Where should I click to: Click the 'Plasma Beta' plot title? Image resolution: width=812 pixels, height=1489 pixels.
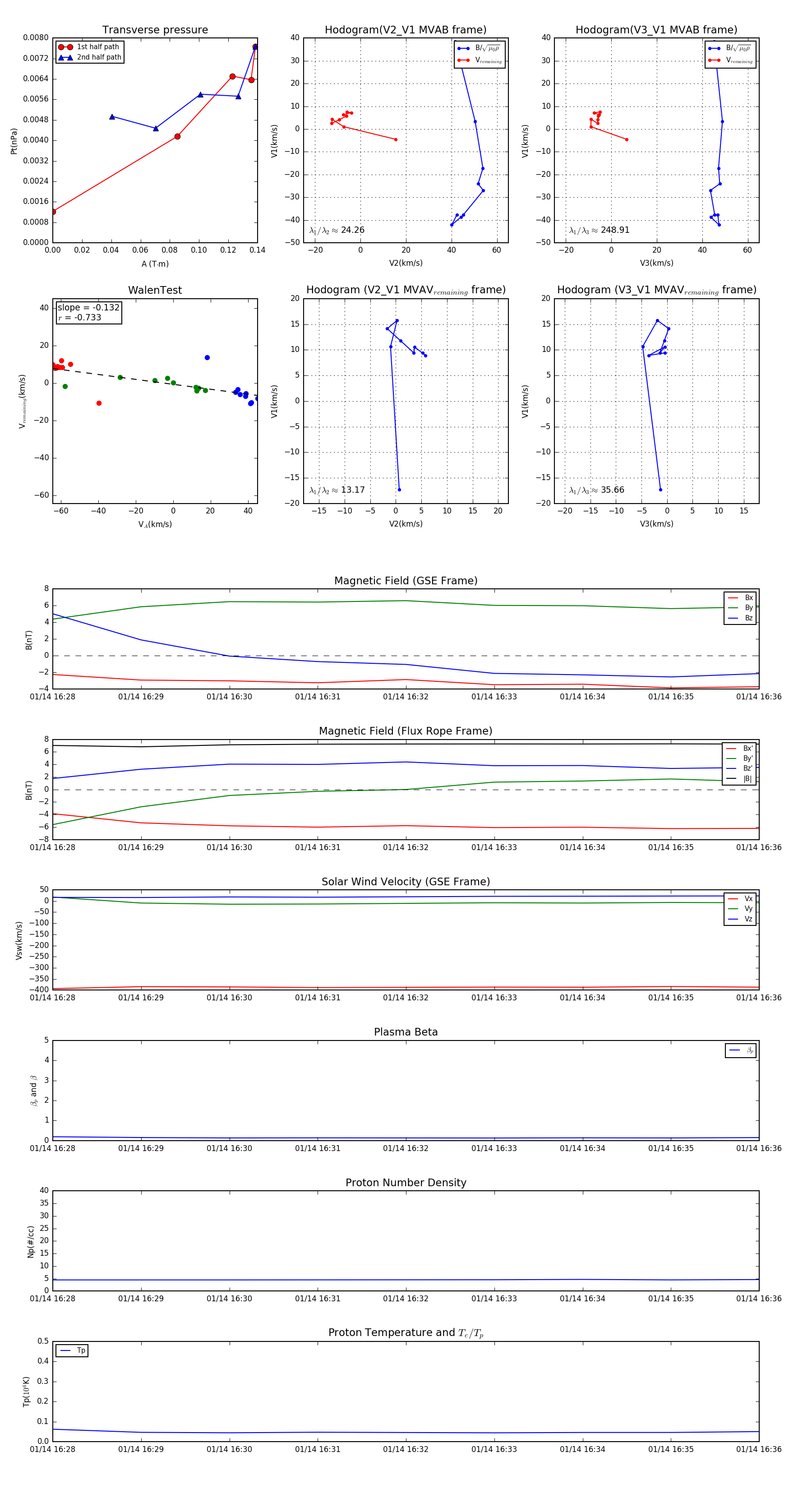(x=406, y=1032)
